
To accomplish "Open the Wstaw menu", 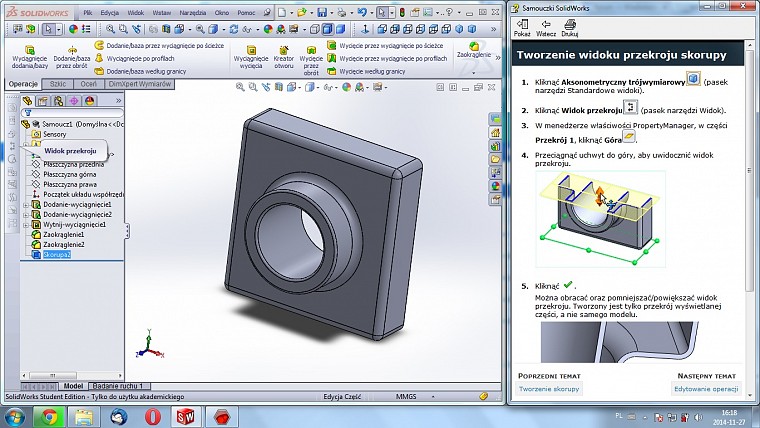I will 162,13.
